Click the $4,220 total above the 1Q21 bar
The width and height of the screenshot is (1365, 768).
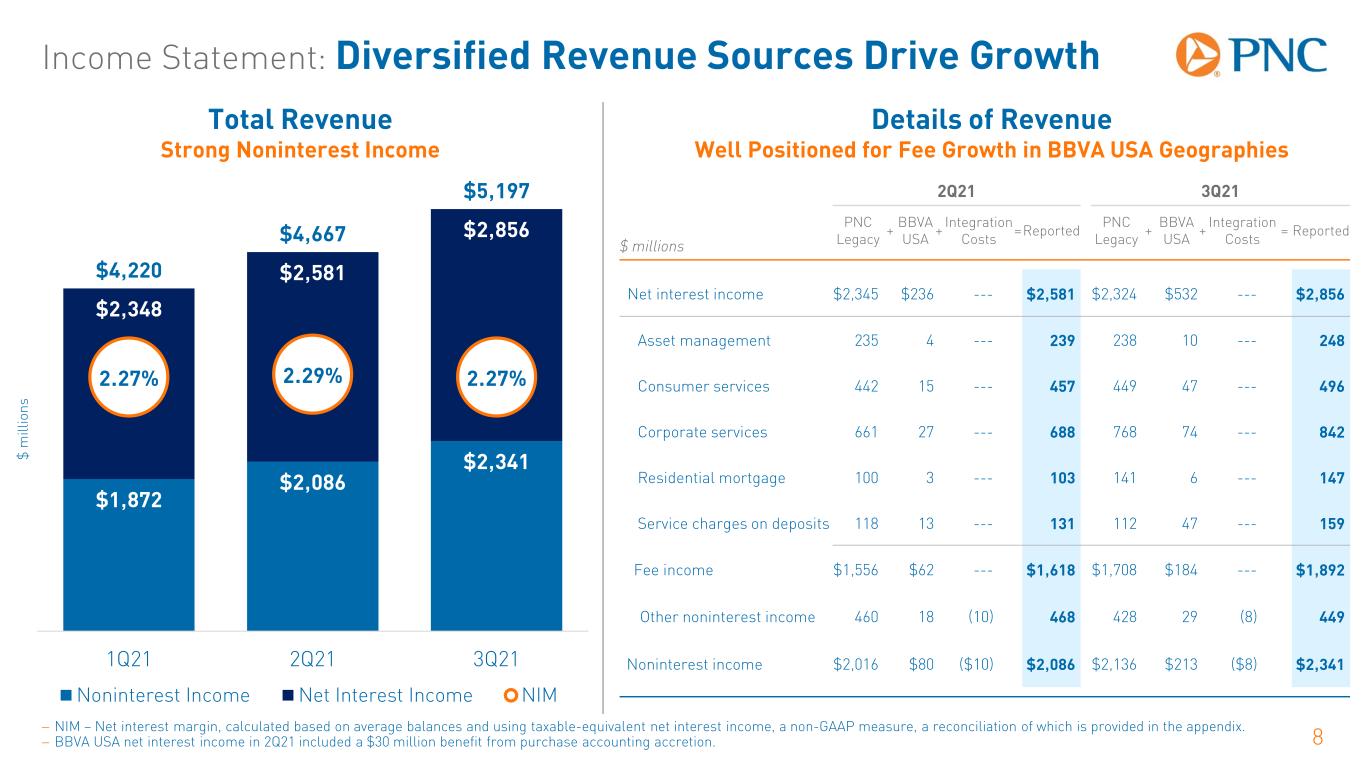point(128,270)
